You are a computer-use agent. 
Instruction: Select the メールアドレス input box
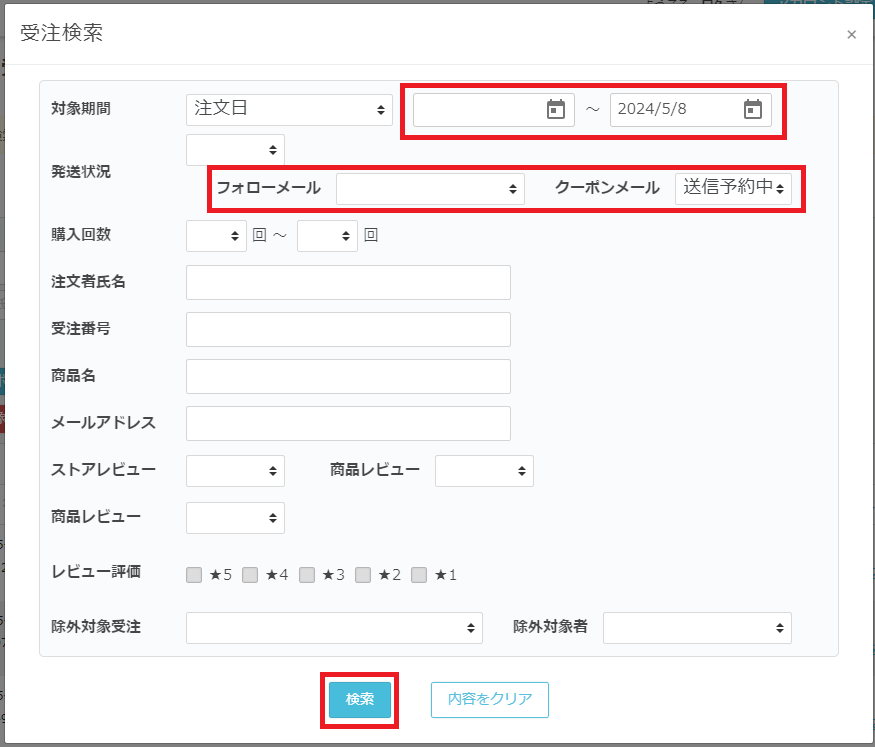pyautogui.click(x=348, y=423)
